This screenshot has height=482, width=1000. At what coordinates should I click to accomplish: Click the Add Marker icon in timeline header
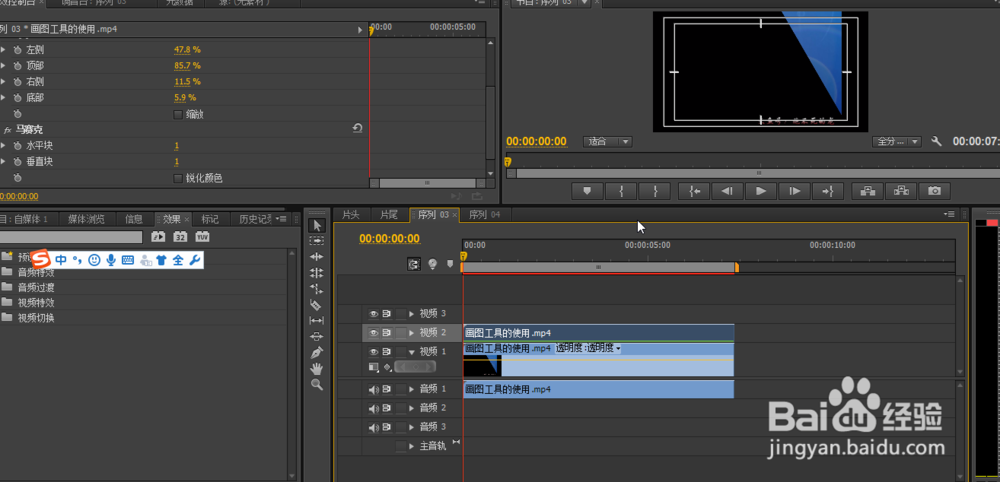(450, 263)
